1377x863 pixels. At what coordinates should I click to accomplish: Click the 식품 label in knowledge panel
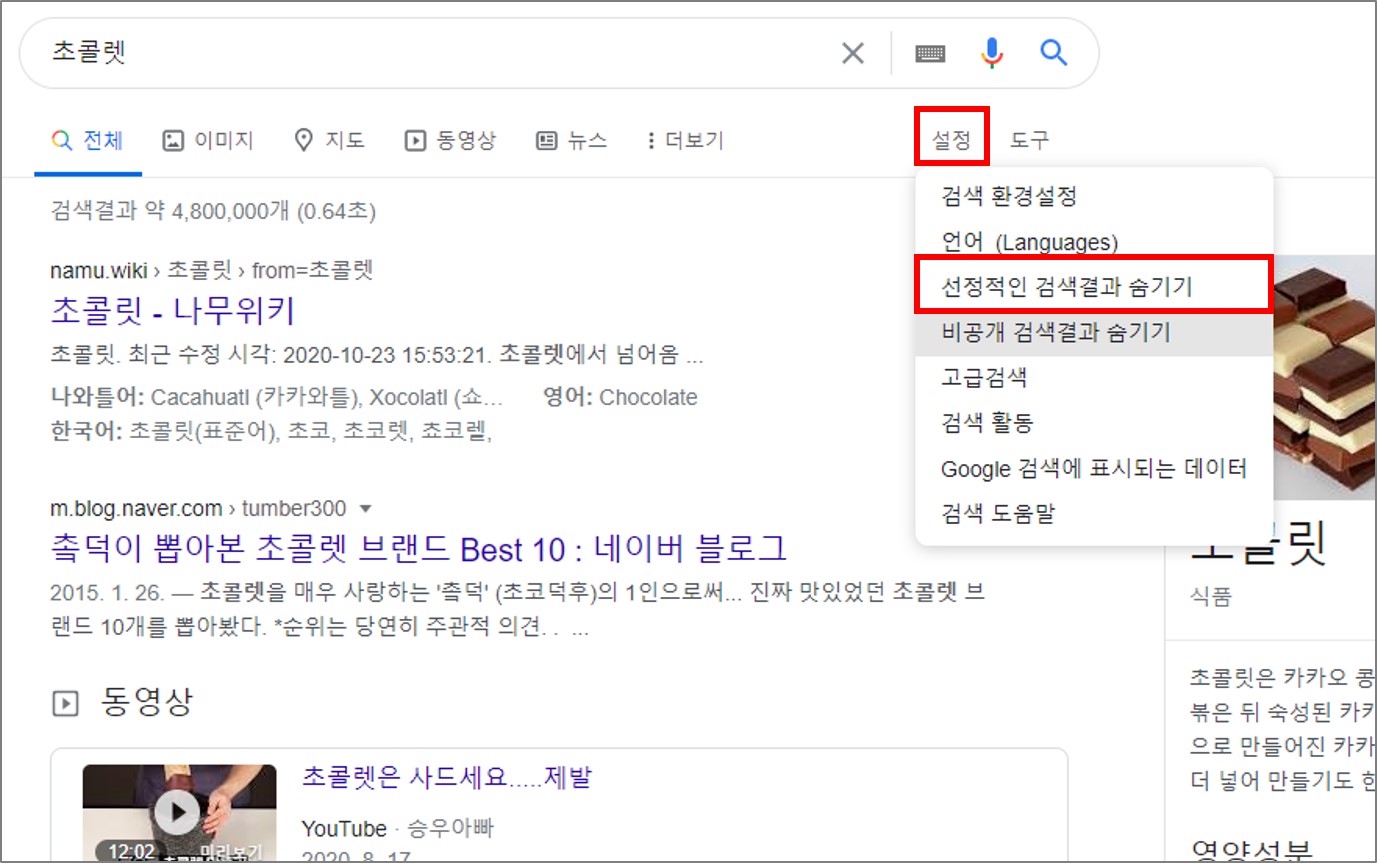coord(1211,598)
